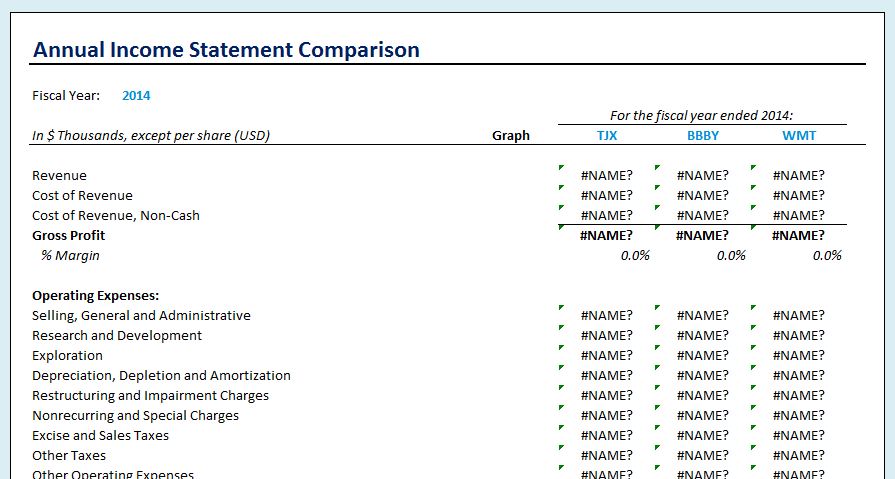Select the Other Taxes row label

click(69, 455)
